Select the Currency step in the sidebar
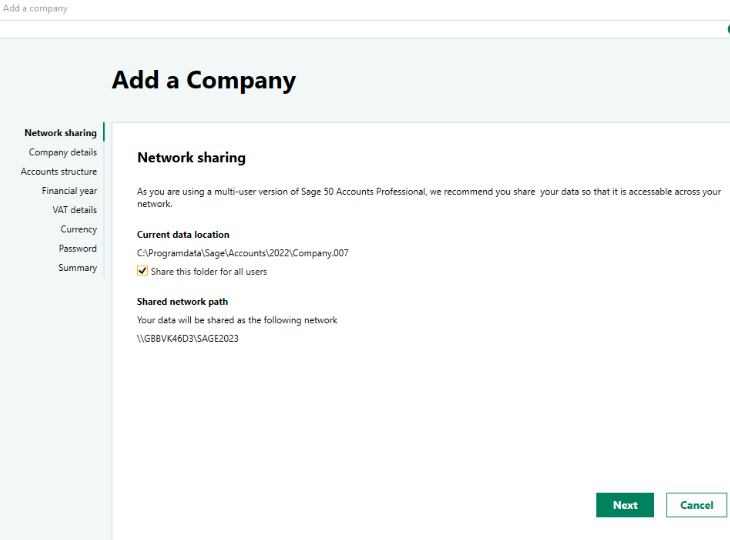Screen dimensions: 730x540 (x=79, y=229)
